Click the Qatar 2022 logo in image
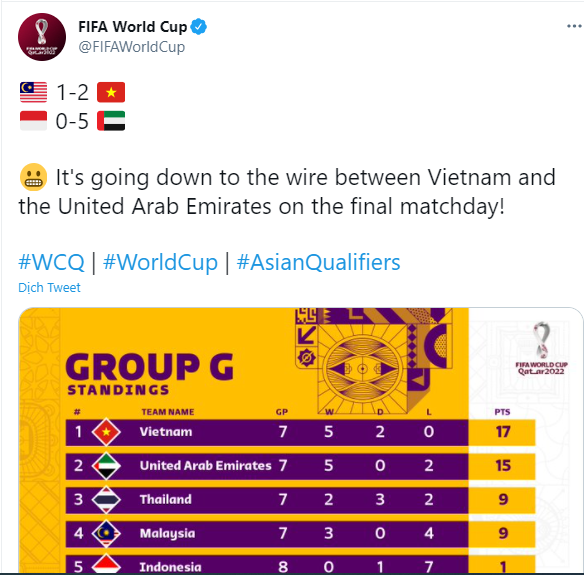Screen dimensions: 584x575 point(542,348)
